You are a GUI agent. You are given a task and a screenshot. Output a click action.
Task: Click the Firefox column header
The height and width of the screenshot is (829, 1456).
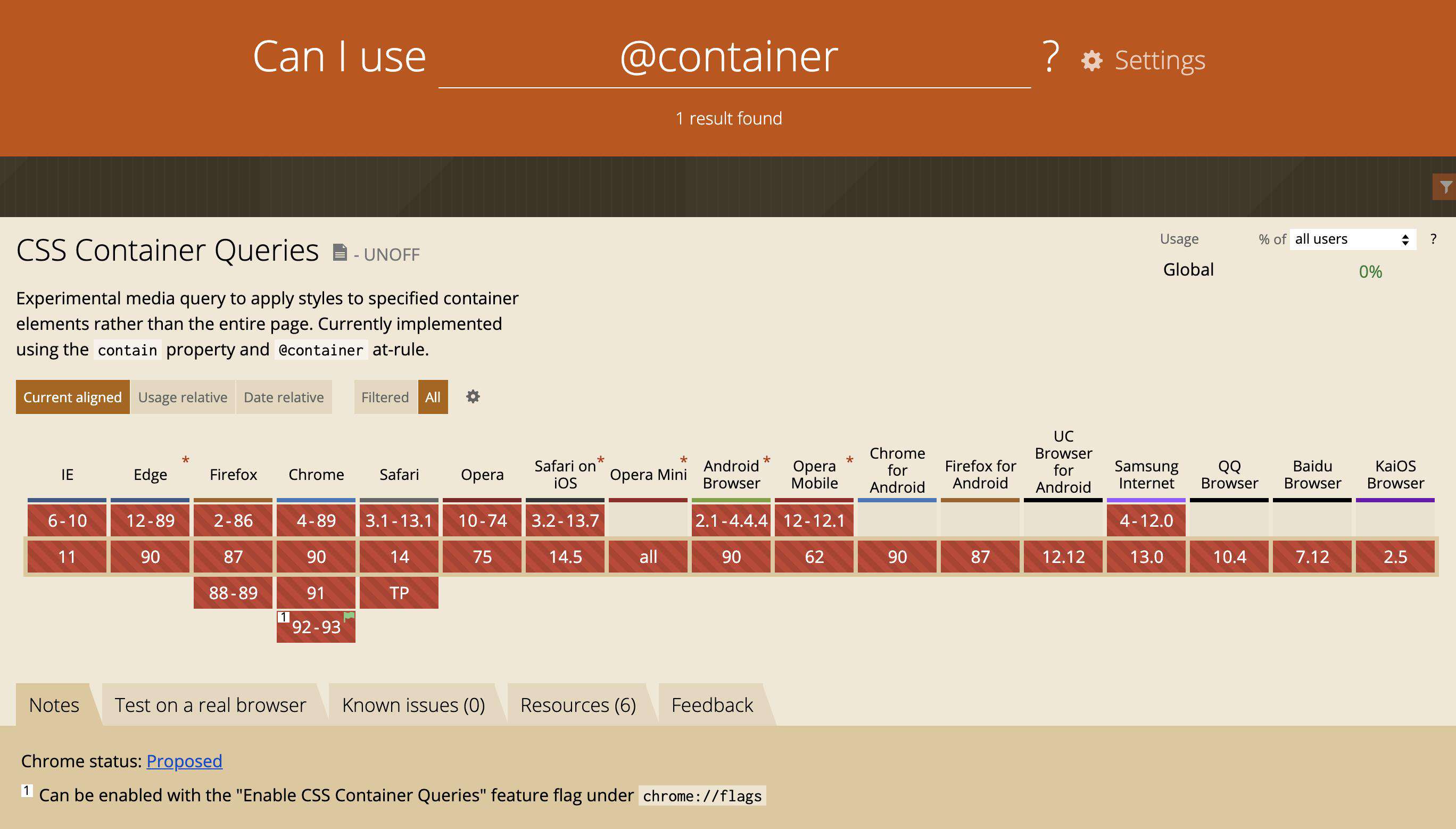click(234, 474)
